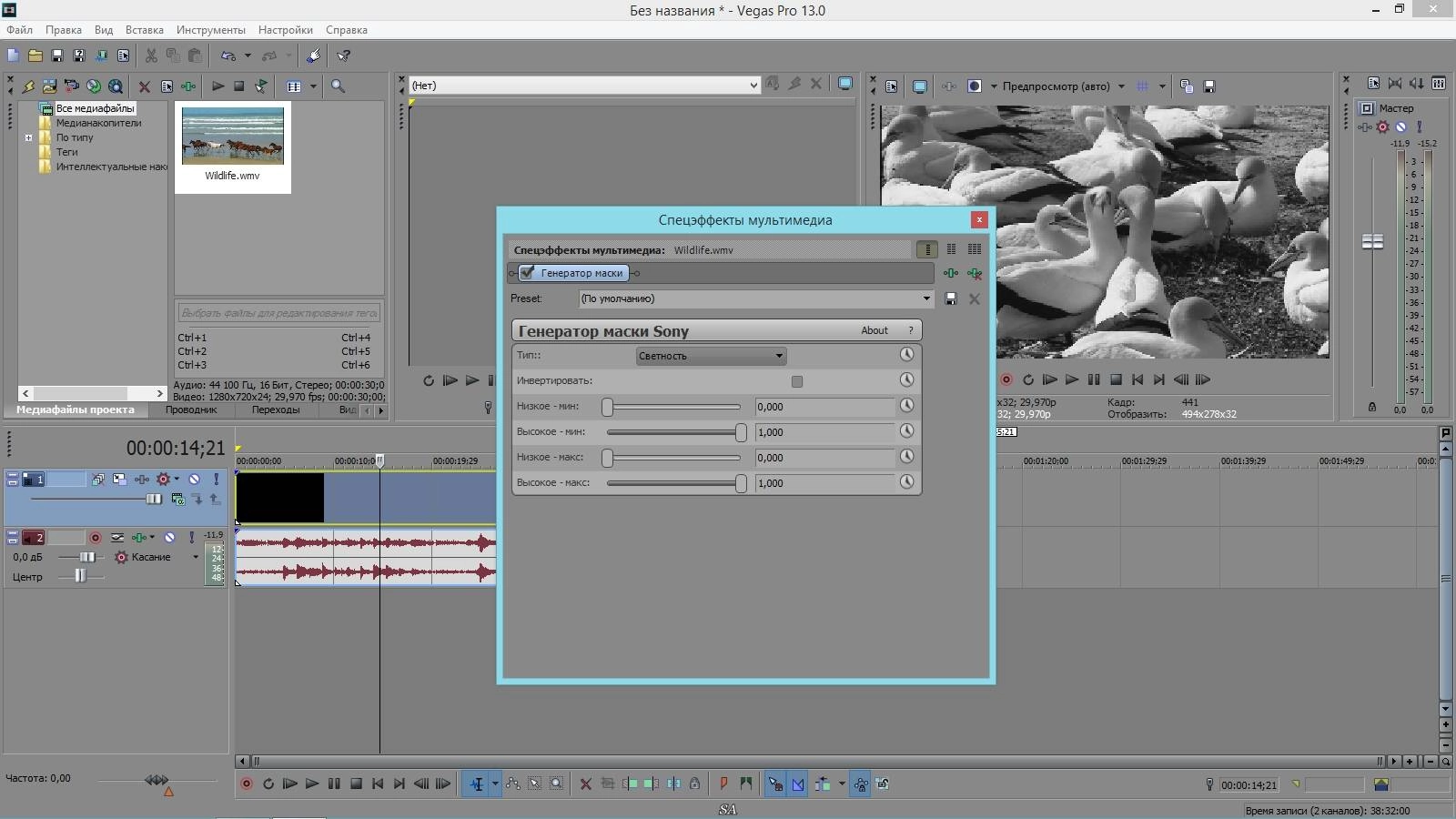This screenshot has height=819, width=1456.
Task: Click the Низкое - мин slider handle
Action: coord(607,407)
